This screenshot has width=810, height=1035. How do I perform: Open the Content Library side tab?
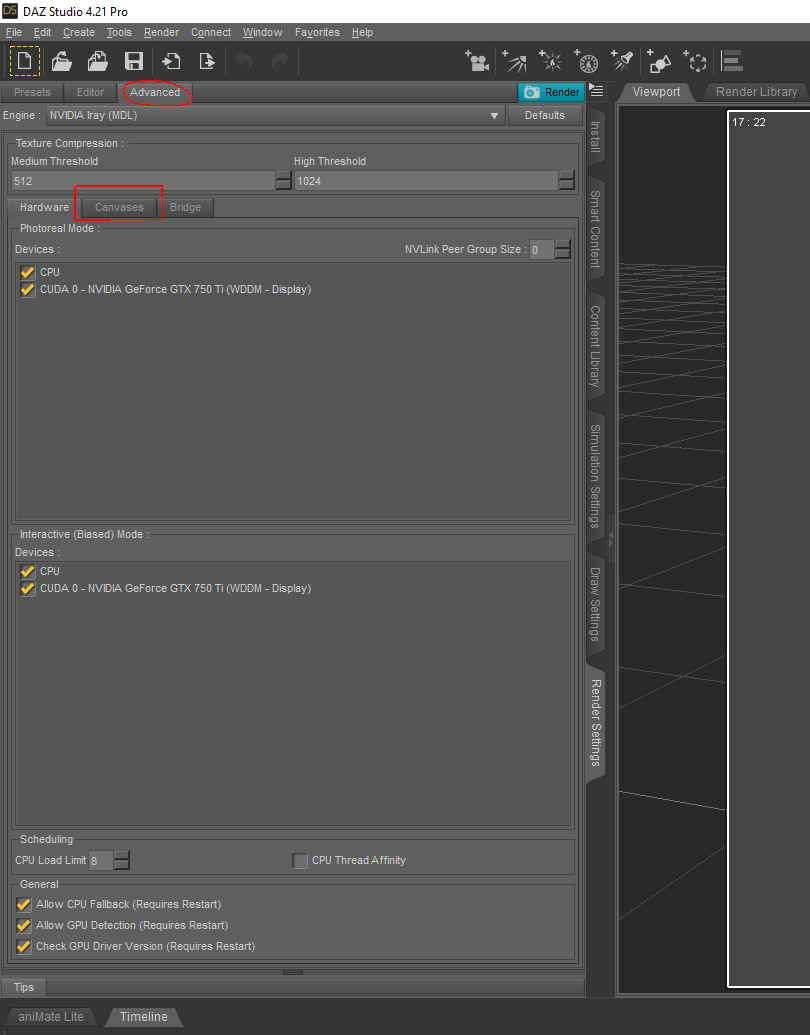pyautogui.click(x=595, y=346)
